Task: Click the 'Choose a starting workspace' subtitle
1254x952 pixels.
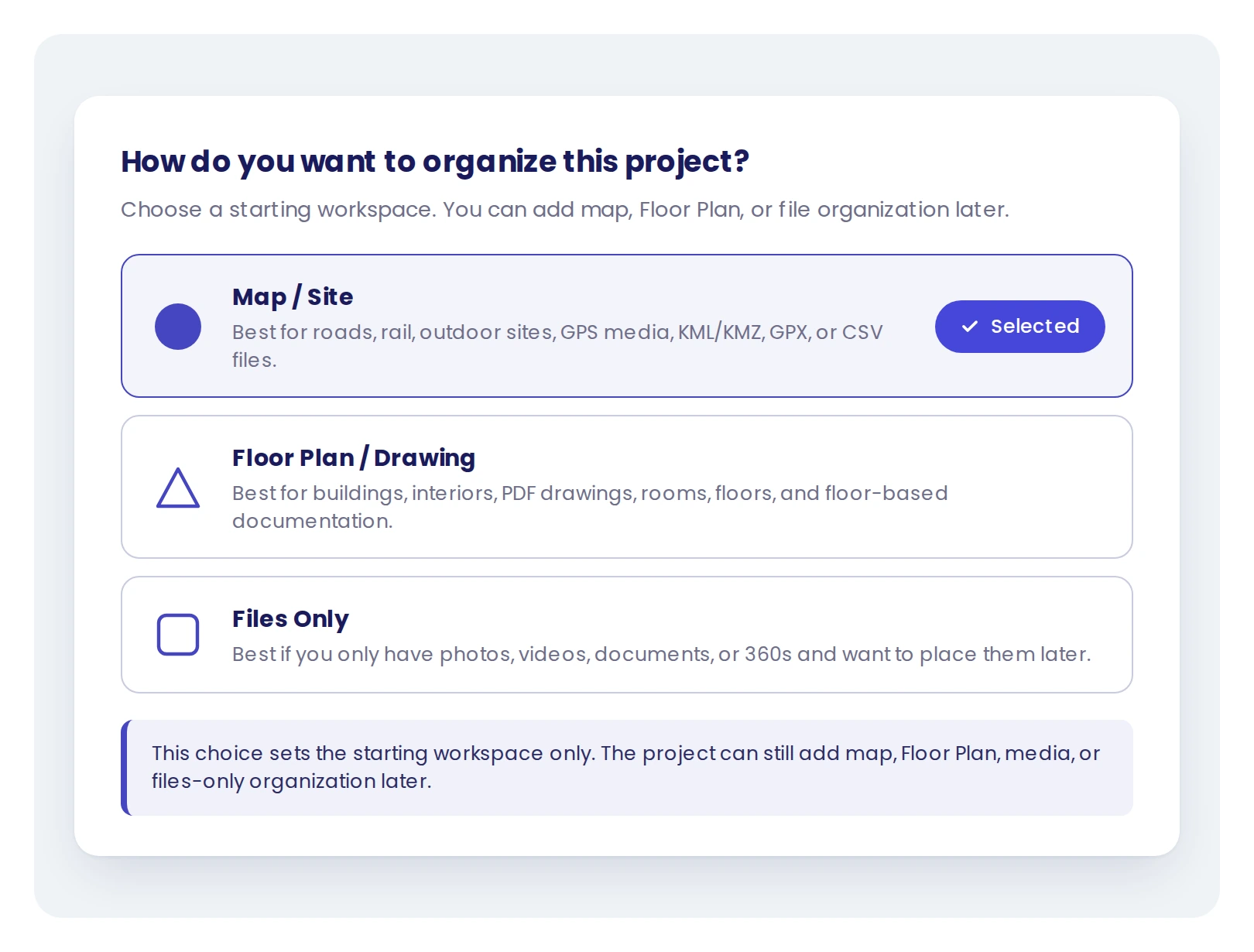Action: tap(565, 210)
